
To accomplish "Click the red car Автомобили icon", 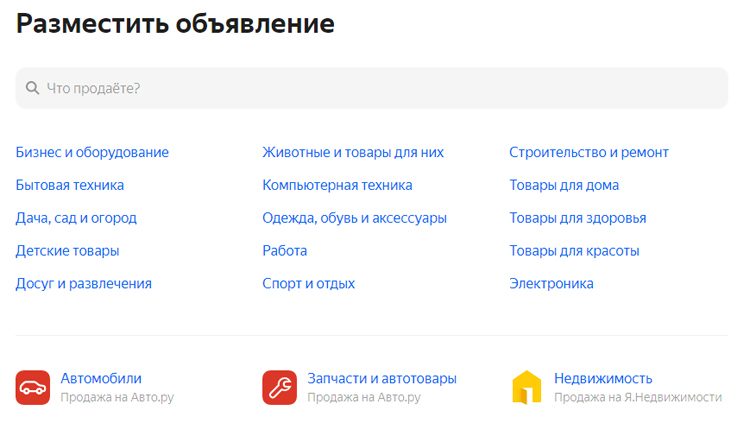I will [x=32, y=387].
